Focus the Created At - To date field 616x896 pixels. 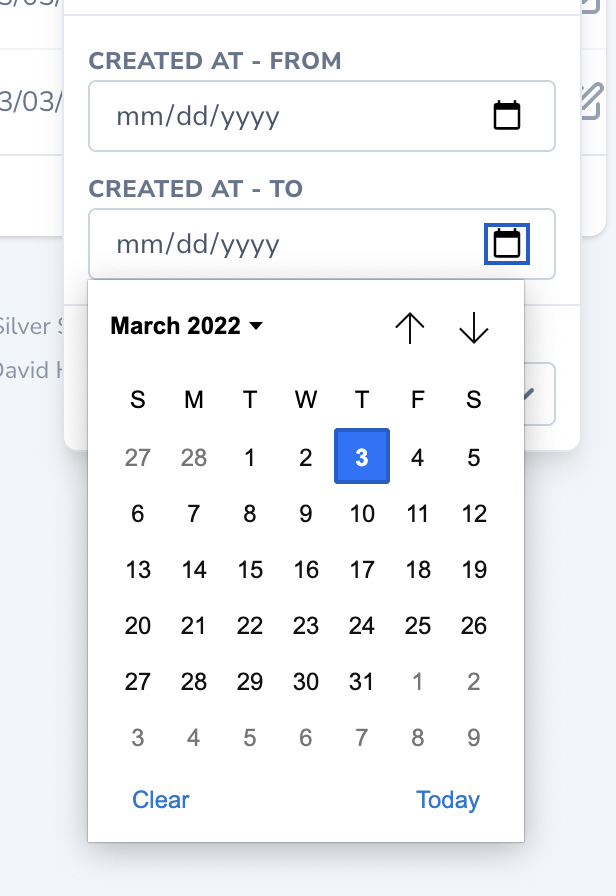tap(290, 244)
